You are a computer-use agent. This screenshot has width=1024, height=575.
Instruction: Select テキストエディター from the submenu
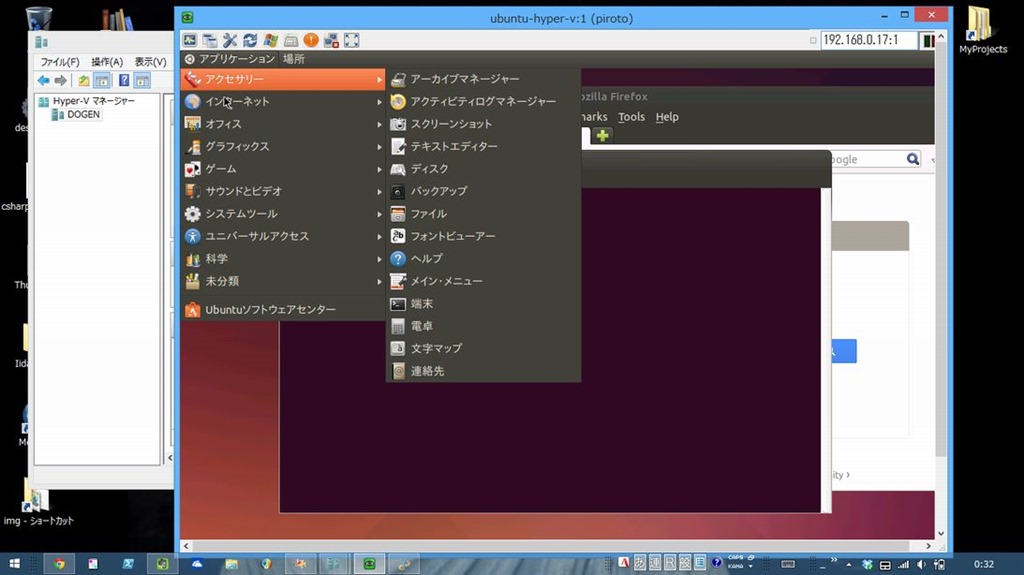point(453,147)
